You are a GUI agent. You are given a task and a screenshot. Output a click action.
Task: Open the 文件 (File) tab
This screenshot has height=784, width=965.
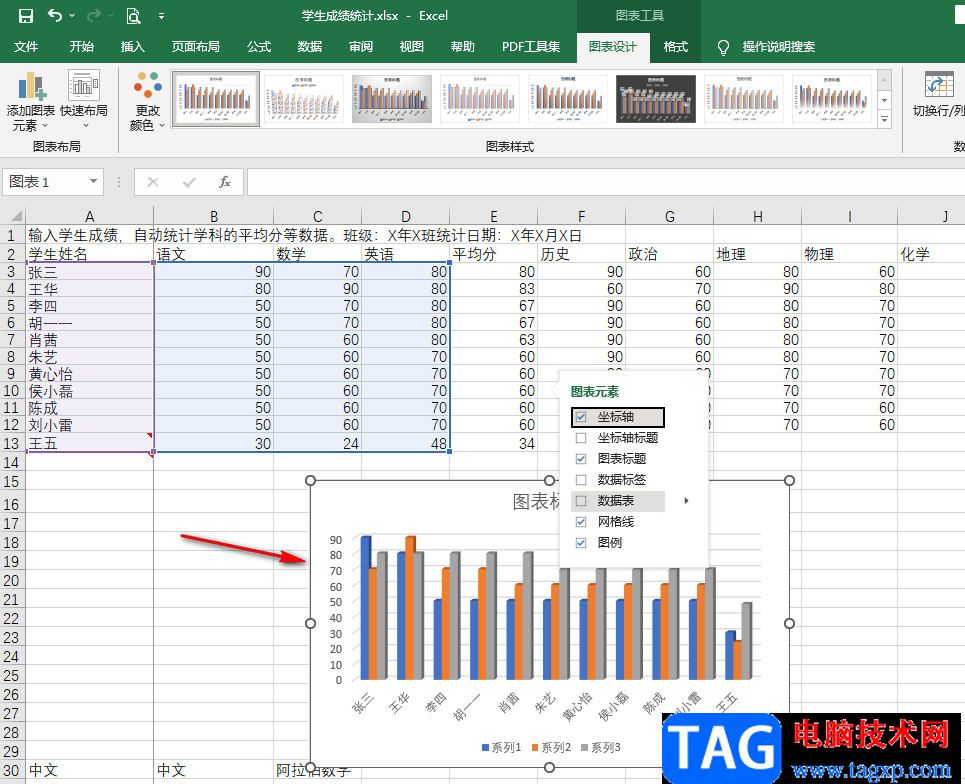pos(26,47)
